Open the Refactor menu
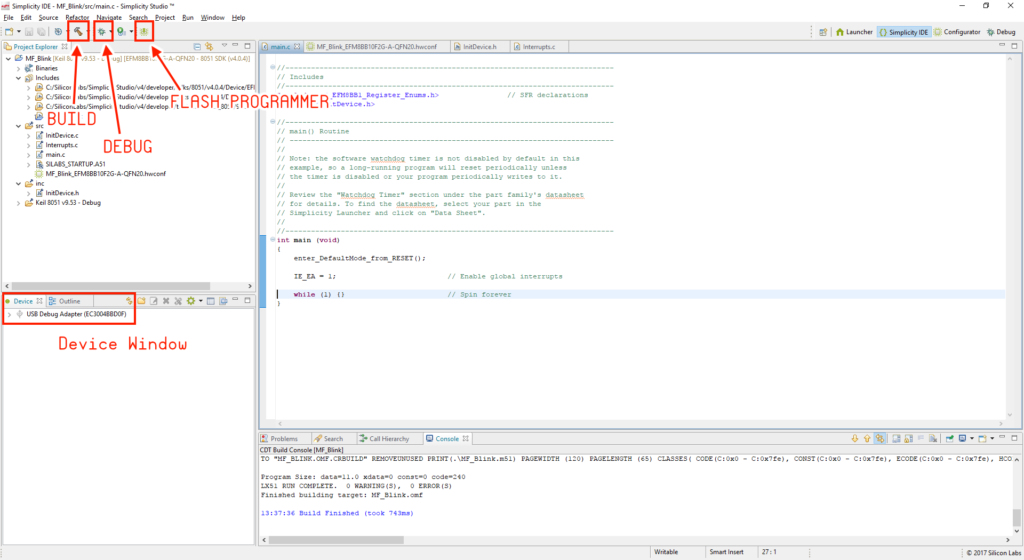 [77, 17]
